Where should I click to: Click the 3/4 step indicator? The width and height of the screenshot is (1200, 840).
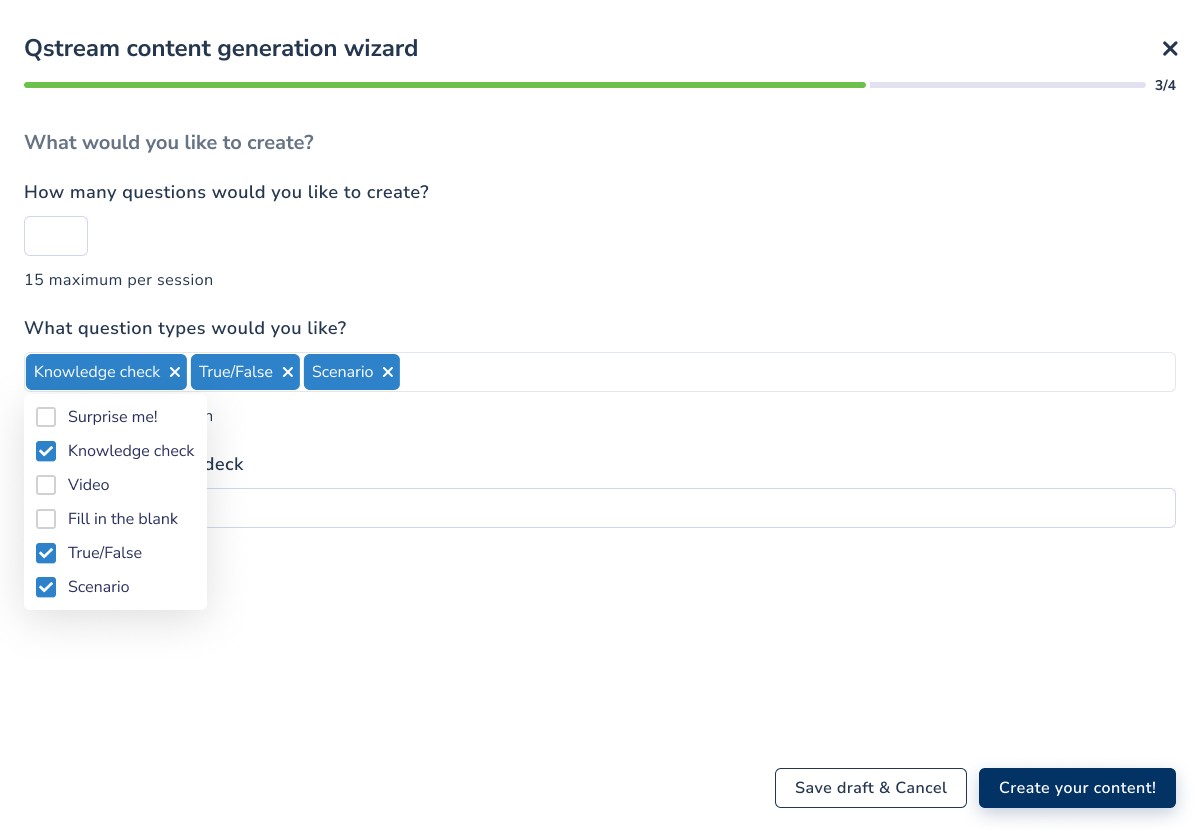click(x=1165, y=86)
